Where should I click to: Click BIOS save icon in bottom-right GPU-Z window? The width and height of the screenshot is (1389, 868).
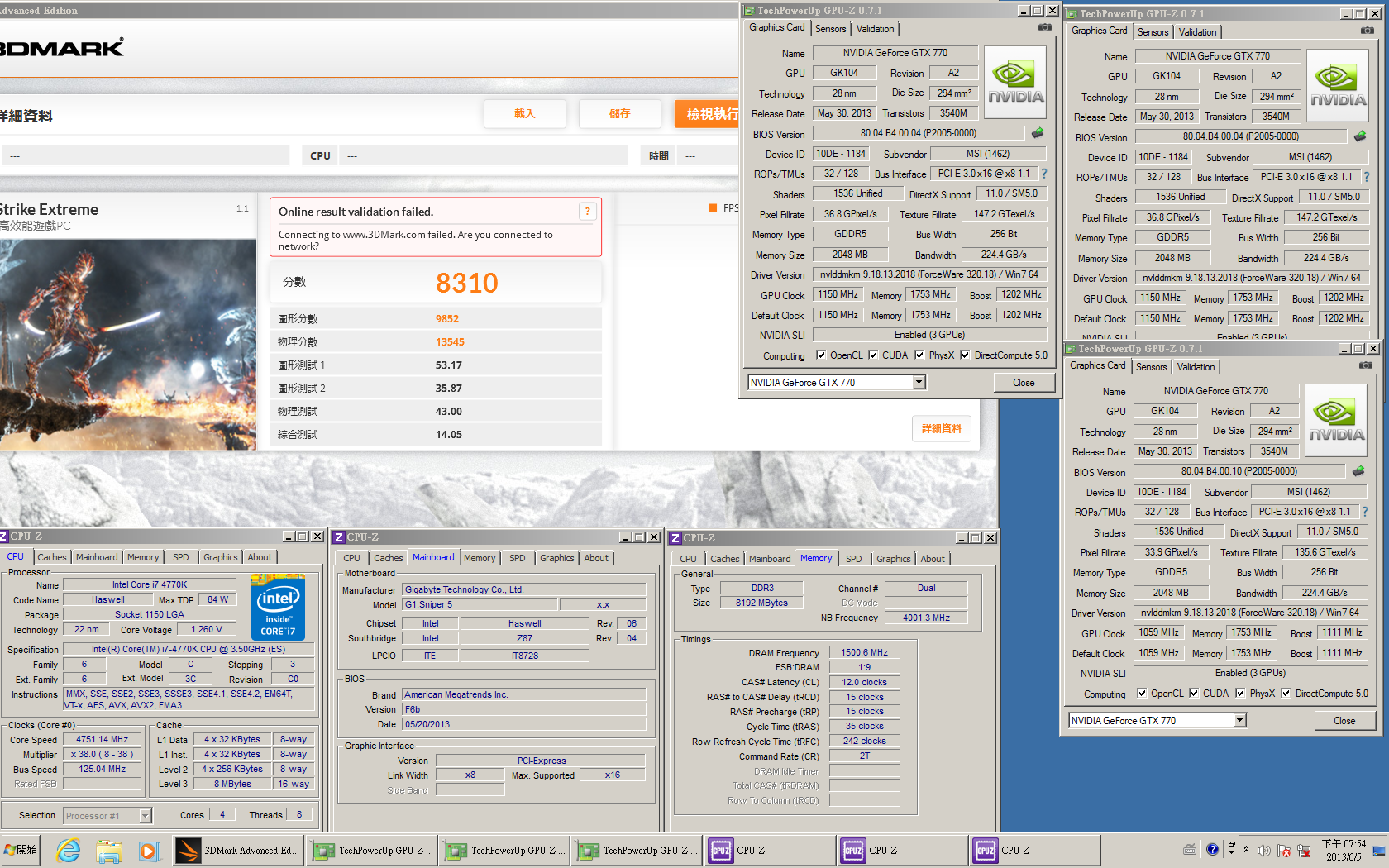pos(1358,470)
